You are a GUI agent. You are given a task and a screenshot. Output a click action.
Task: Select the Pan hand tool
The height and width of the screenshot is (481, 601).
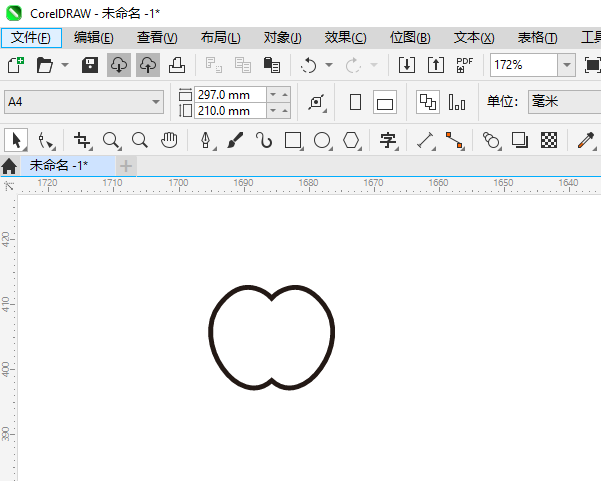click(169, 141)
